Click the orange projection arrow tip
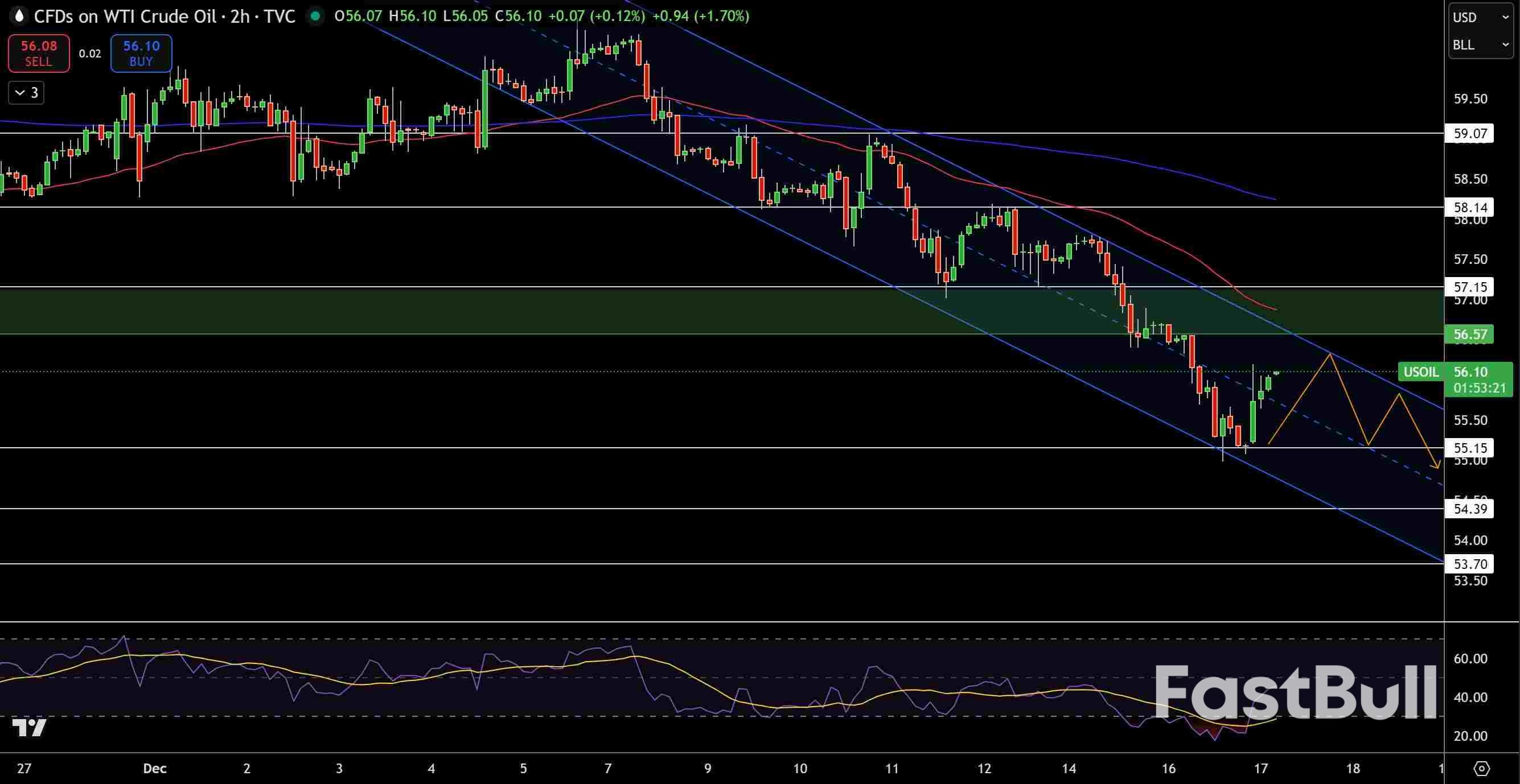The height and width of the screenshot is (784, 1520). [1438, 467]
